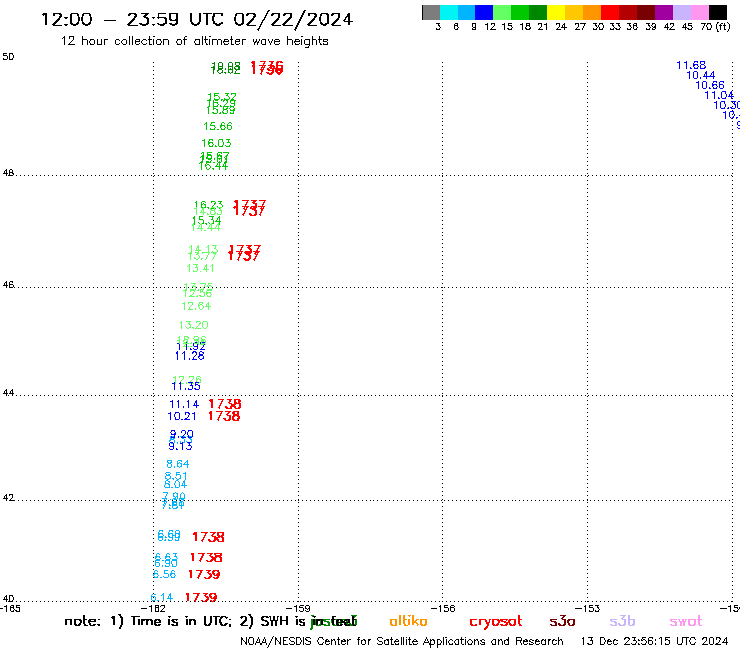
Task: Click the 's3a' satellite legend label
Action: click(x=562, y=621)
